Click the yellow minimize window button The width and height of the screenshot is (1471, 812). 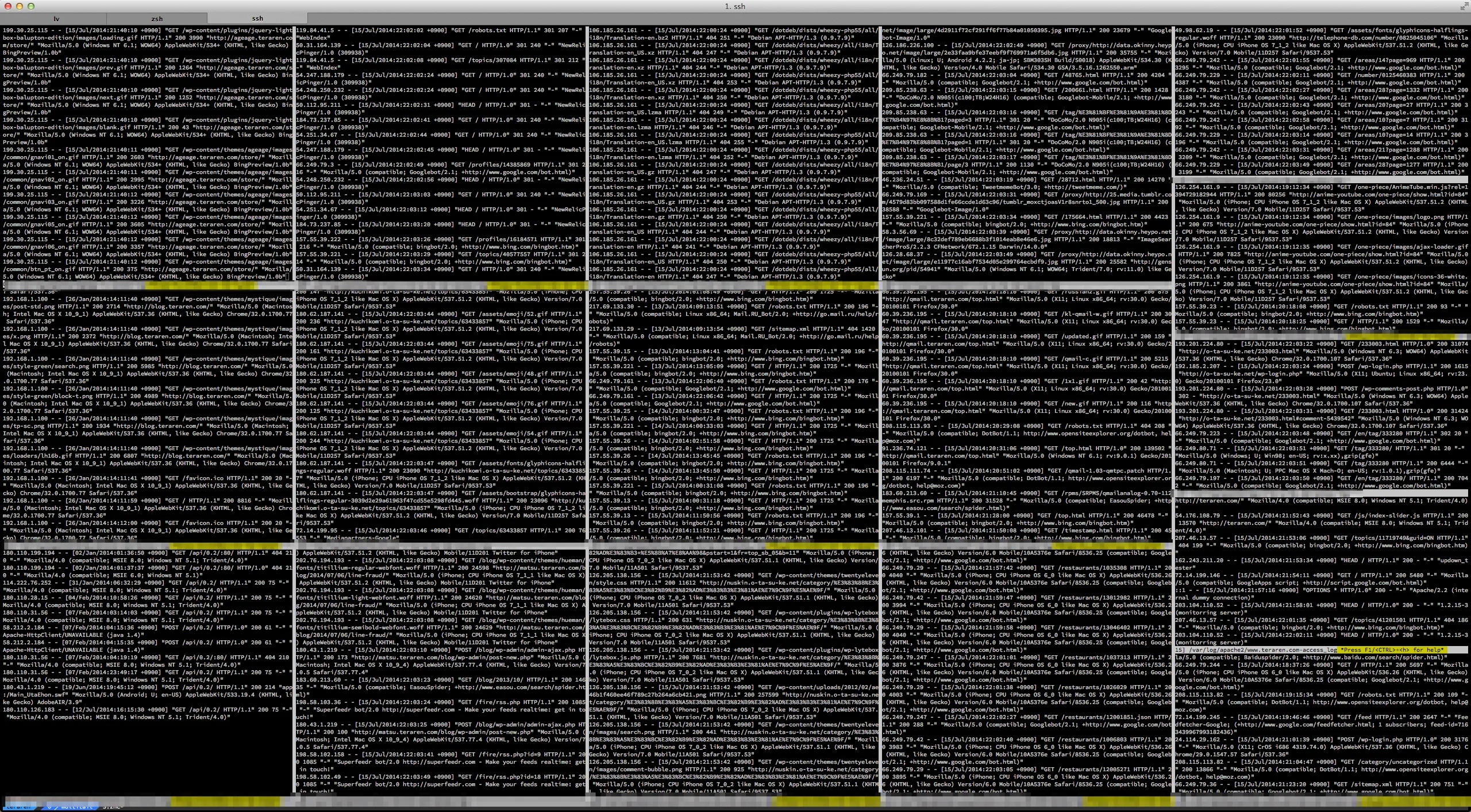tap(20, 6)
